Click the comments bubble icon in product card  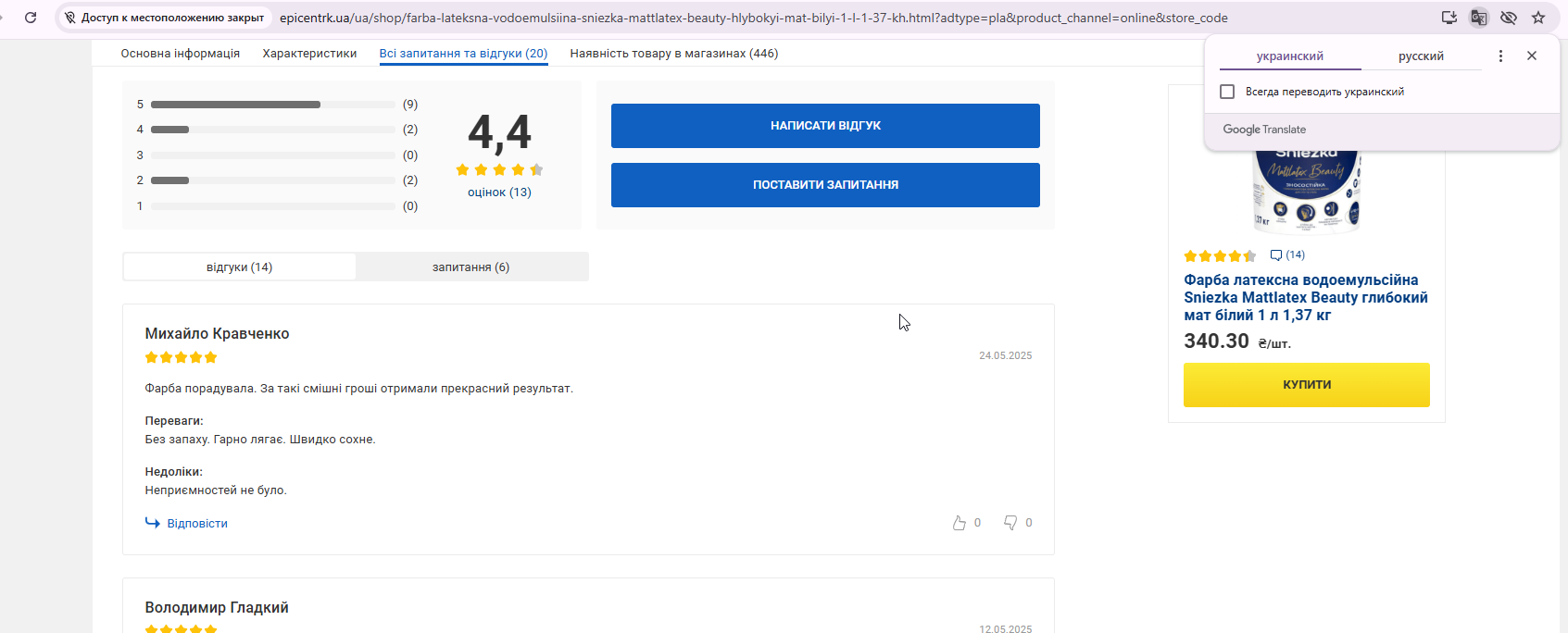tap(1276, 255)
